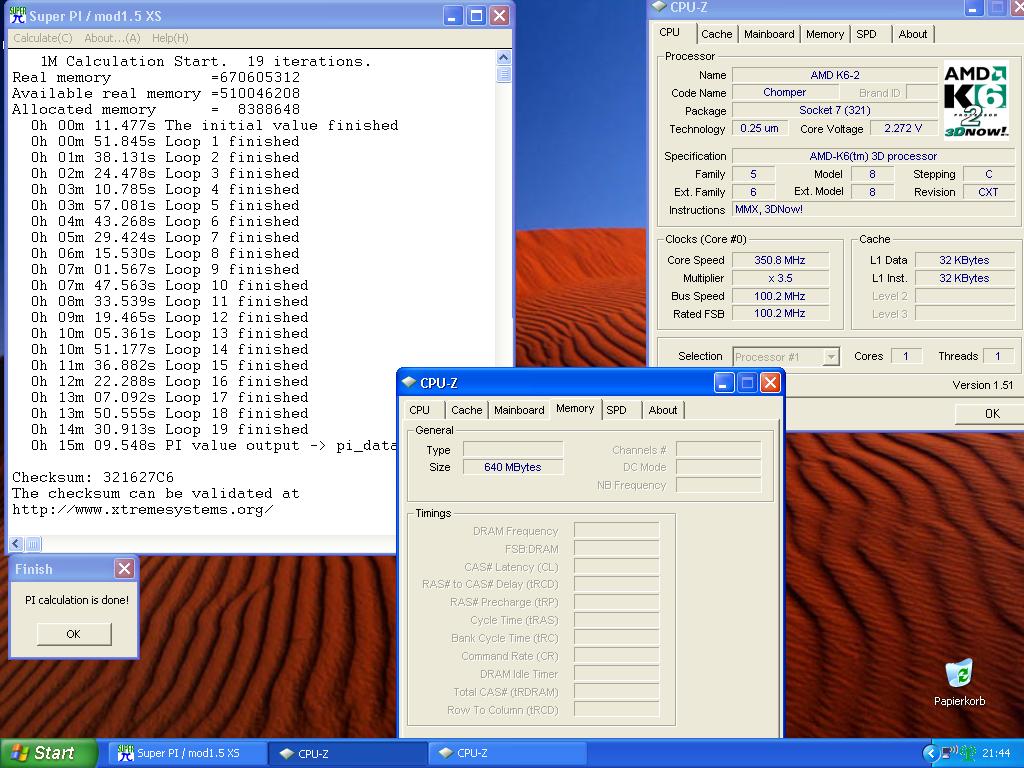Viewport: 1024px width, 768px height.
Task: Switch to Memory tab in back CPU-Z window
Action: (825, 34)
